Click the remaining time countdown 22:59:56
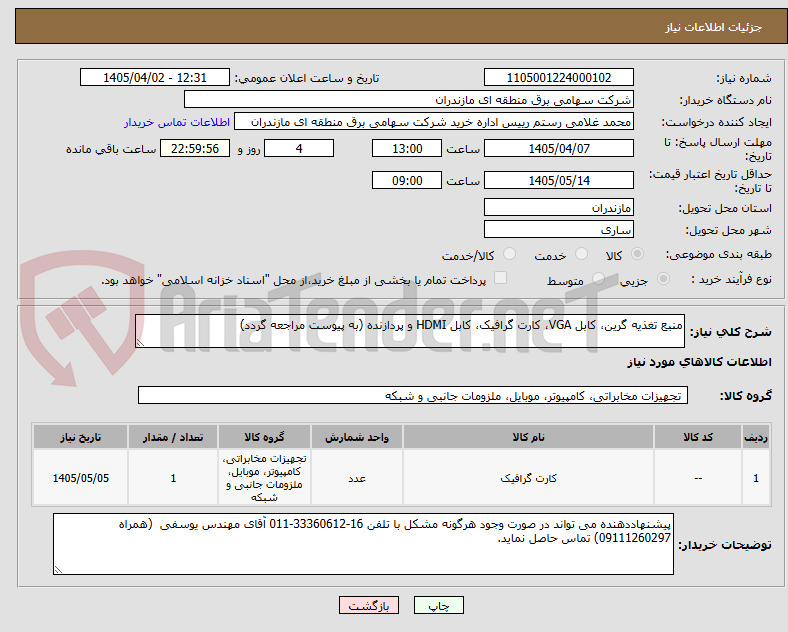 click(x=195, y=149)
